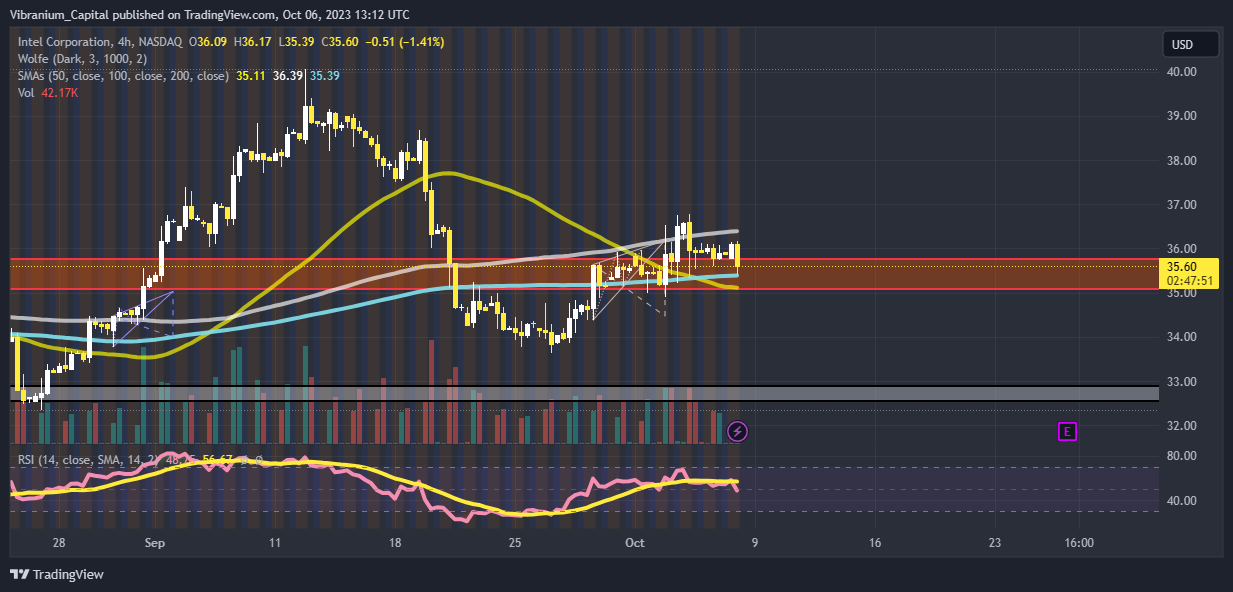
Task: Click the RSI 80.00 axis label
Action: pyautogui.click(x=1183, y=456)
